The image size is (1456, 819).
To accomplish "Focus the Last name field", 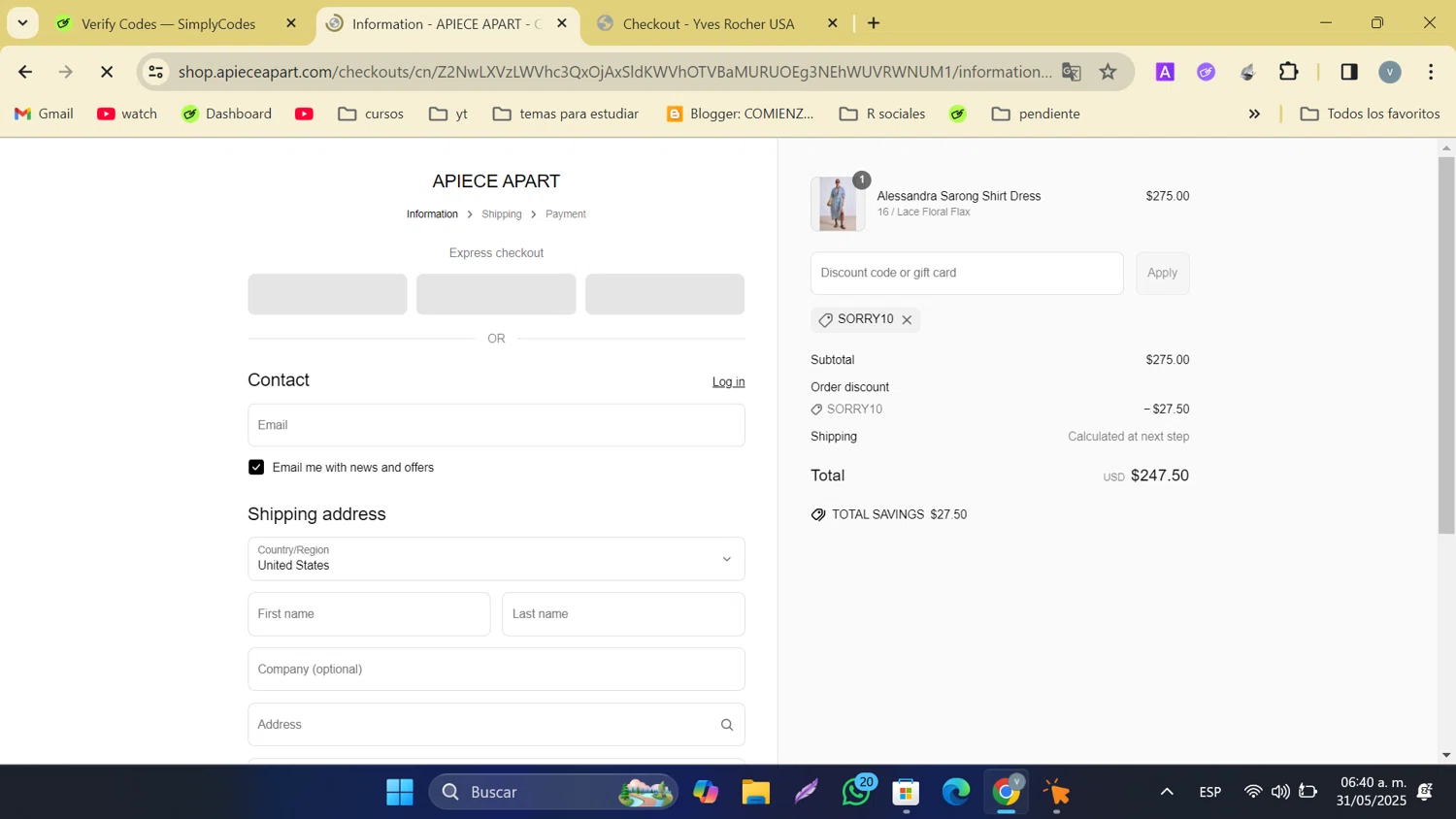I will click(x=623, y=614).
